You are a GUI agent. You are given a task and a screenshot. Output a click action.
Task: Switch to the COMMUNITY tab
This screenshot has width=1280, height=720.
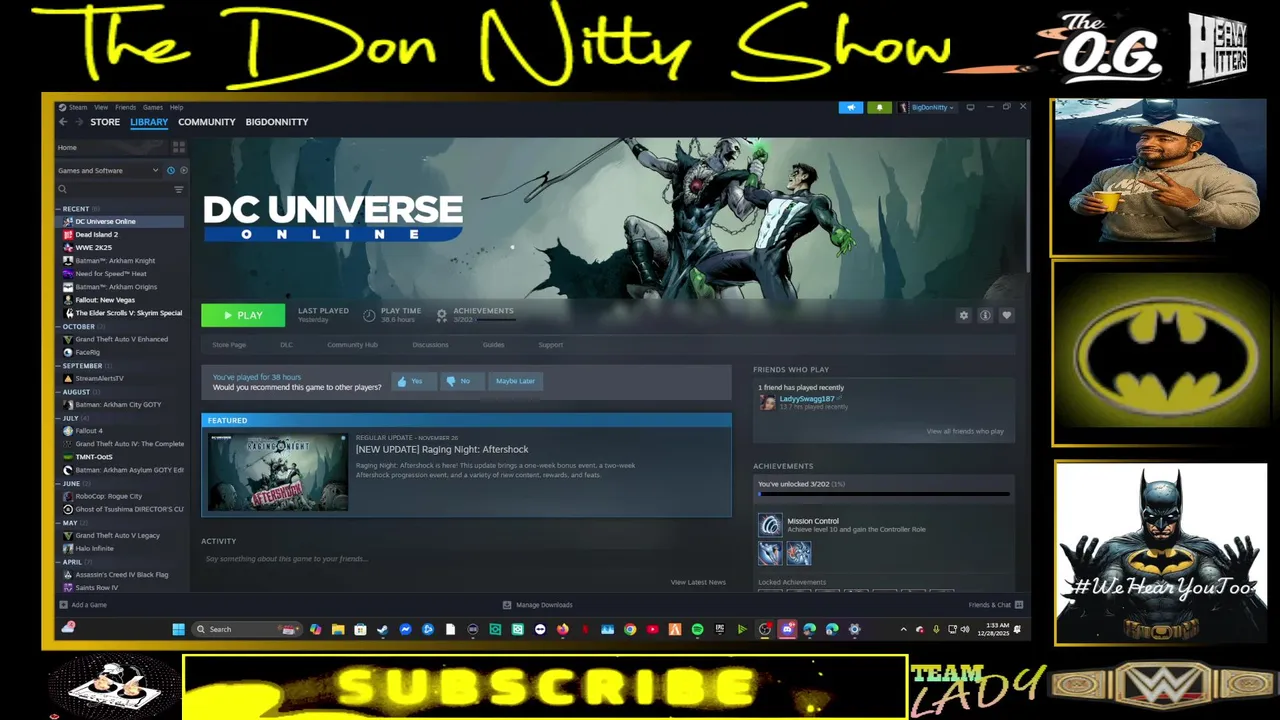pyautogui.click(x=207, y=122)
